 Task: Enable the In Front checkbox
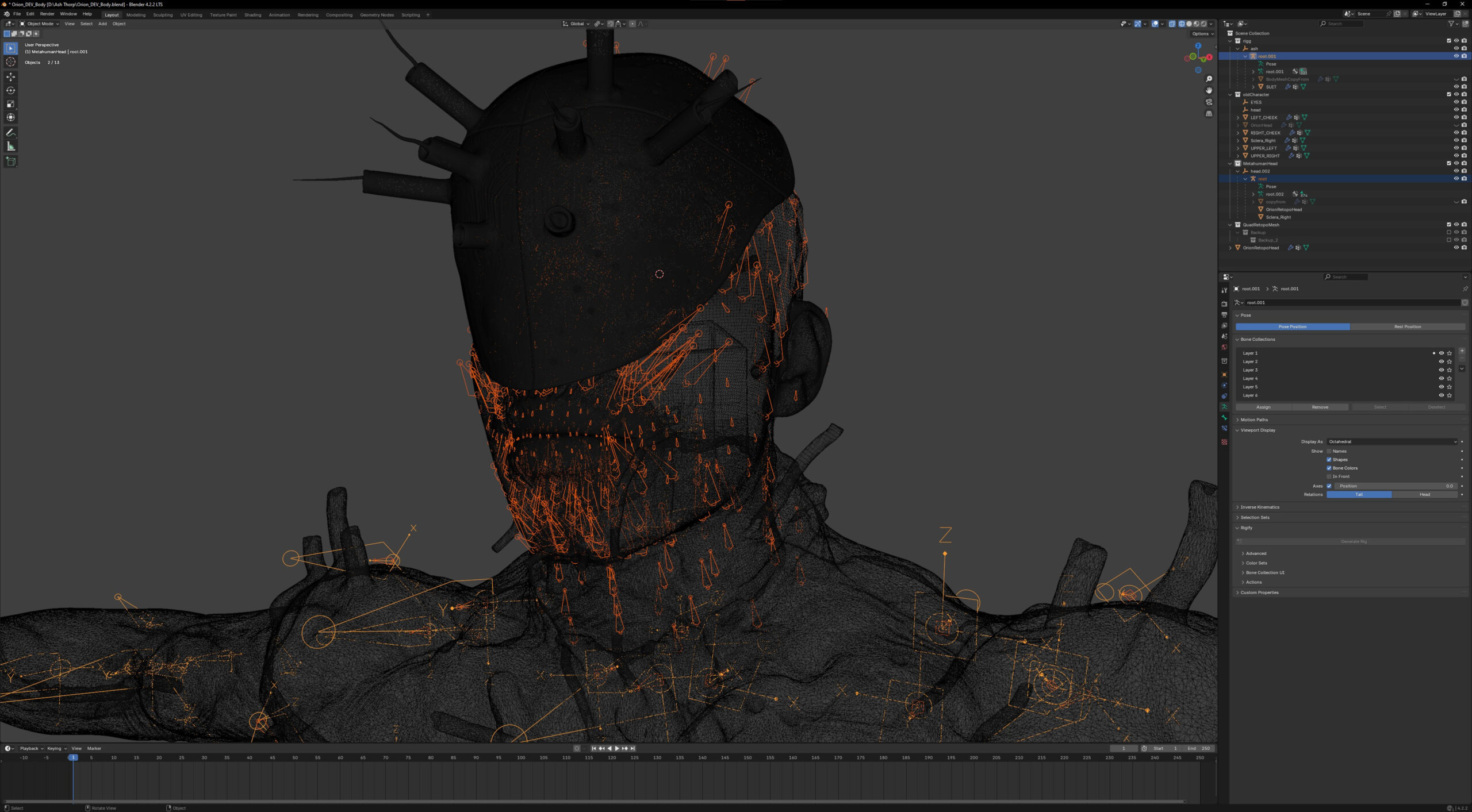pos(1329,477)
